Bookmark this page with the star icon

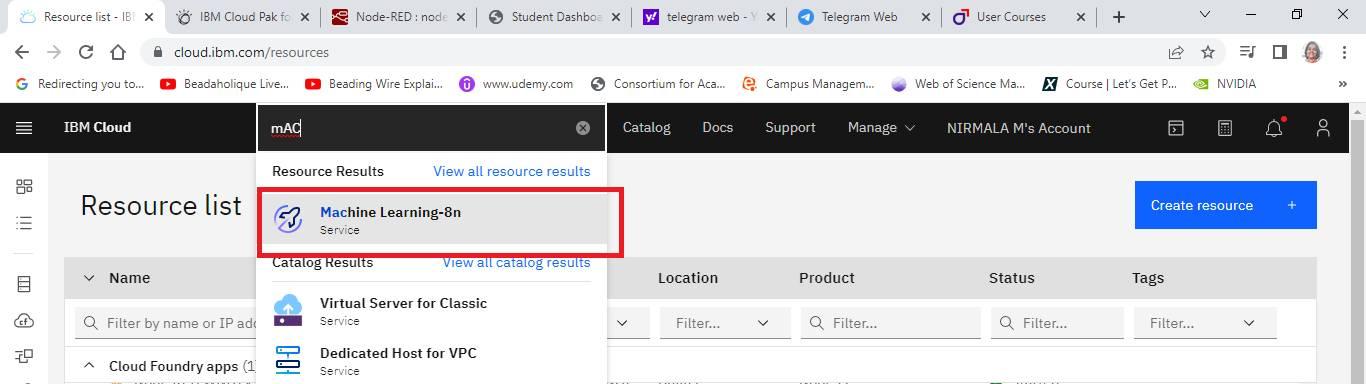point(1208,52)
